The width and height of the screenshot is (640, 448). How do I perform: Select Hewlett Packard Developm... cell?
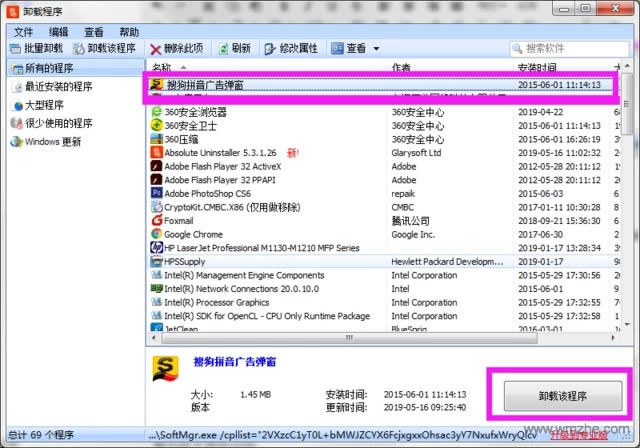447,262
